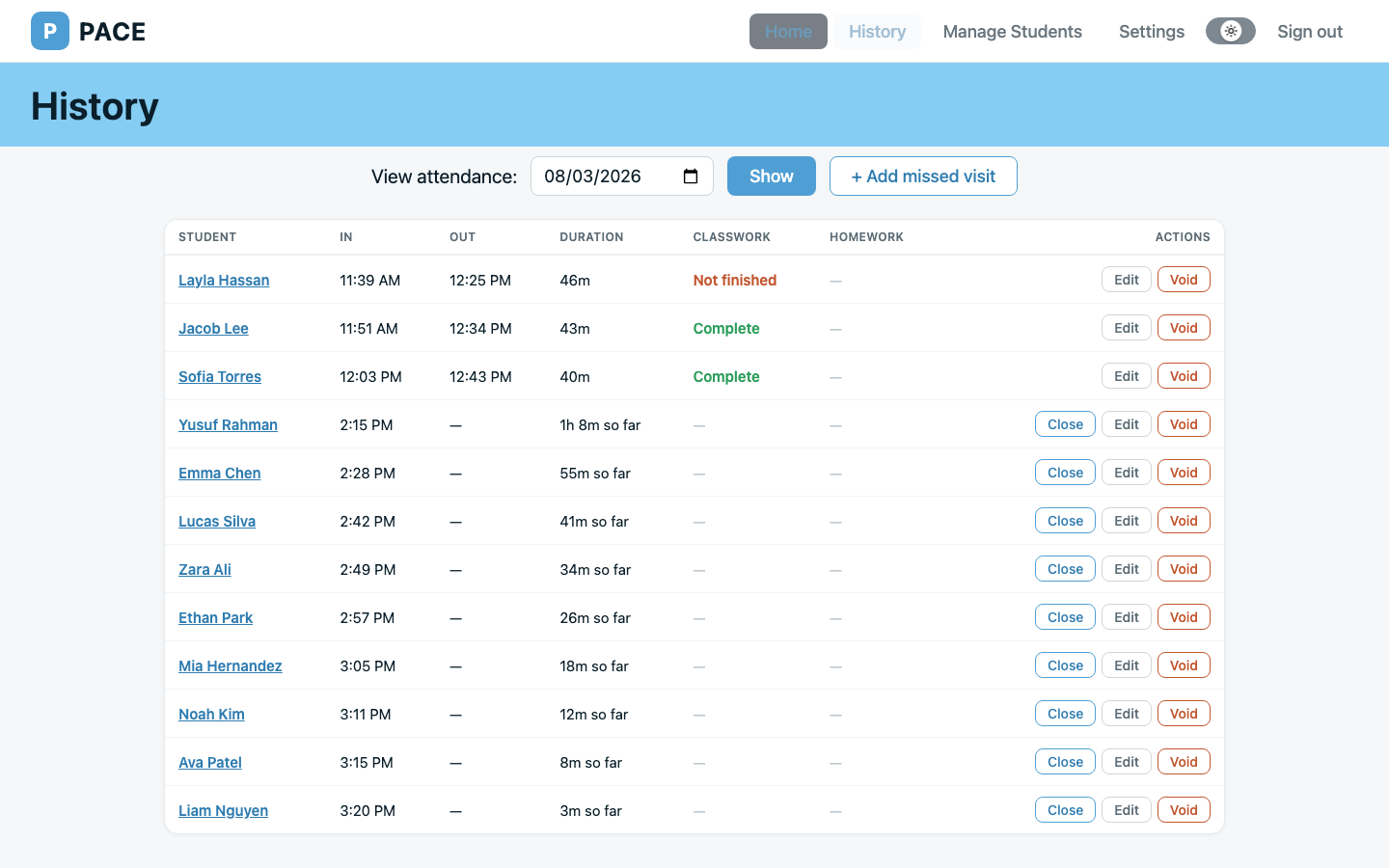
Task: Edit Ethan Park's visit
Action: click(1127, 617)
